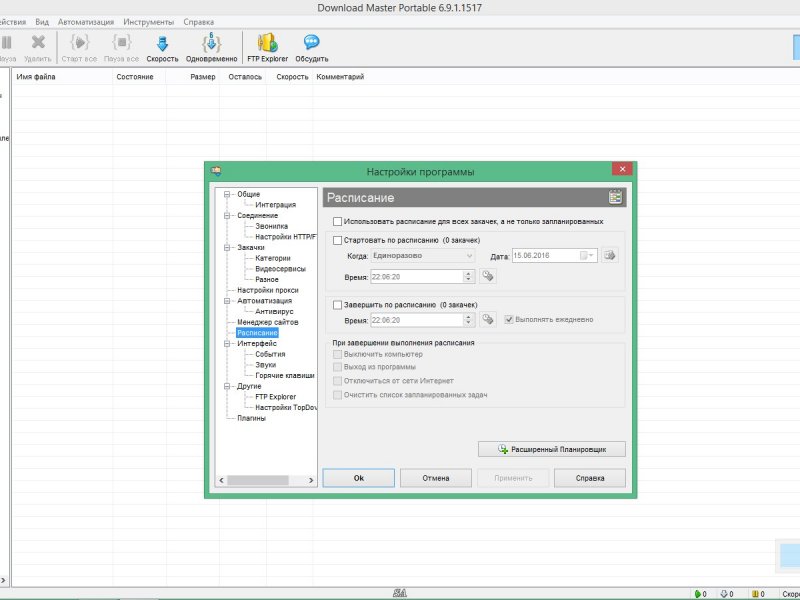Open the Автоматизация menu
The image size is (800, 600).
86,22
